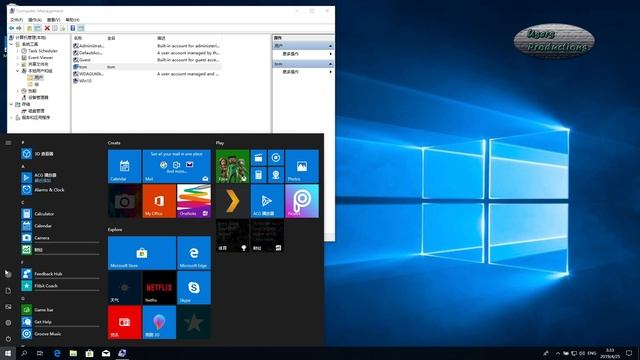Expand Event Viewer tree node
Screen dimensions: 640x360
tap(18, 58)
